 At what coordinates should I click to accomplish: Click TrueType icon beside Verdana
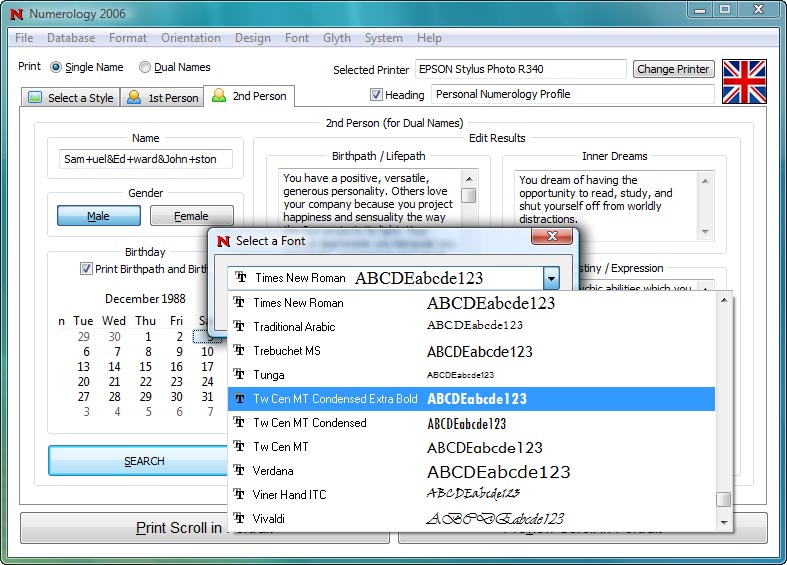(x=239, y=470)
